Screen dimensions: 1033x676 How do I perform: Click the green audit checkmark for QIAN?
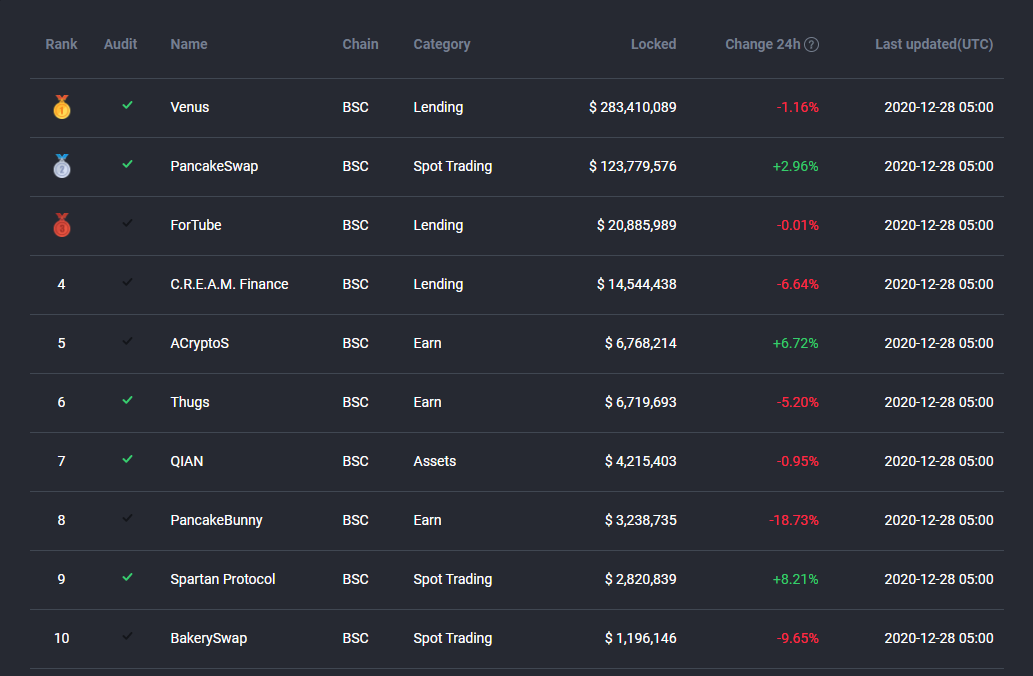point(127,459)
